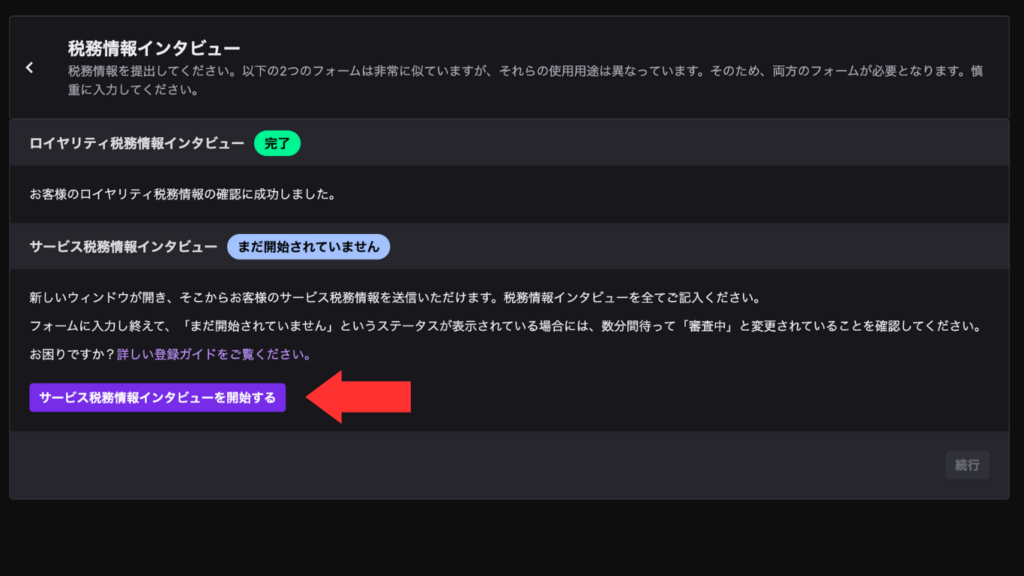Go back using the left chevron arrow

coord(29,68)
